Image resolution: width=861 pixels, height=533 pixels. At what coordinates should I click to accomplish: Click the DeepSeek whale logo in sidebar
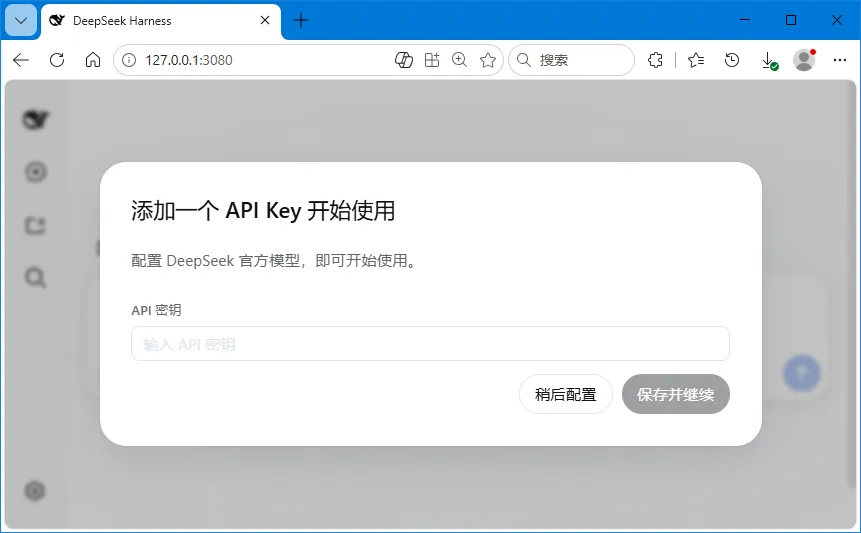[36, 119]
